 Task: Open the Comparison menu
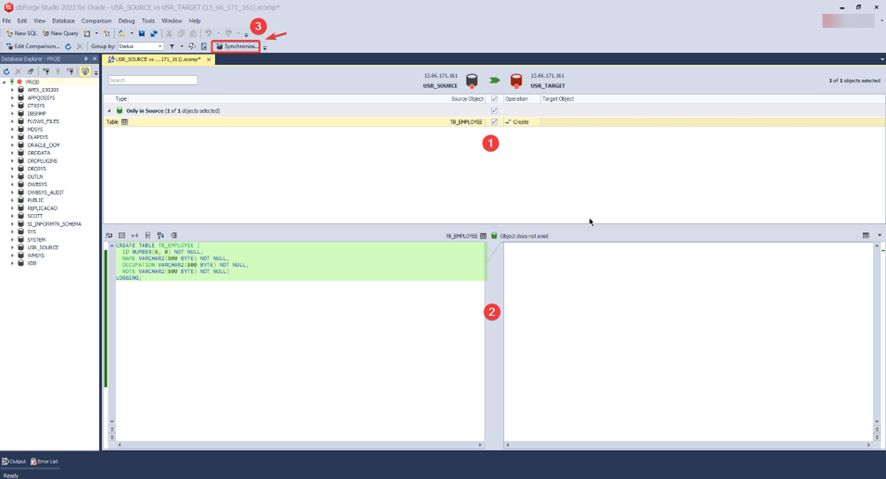click(96, 20)
